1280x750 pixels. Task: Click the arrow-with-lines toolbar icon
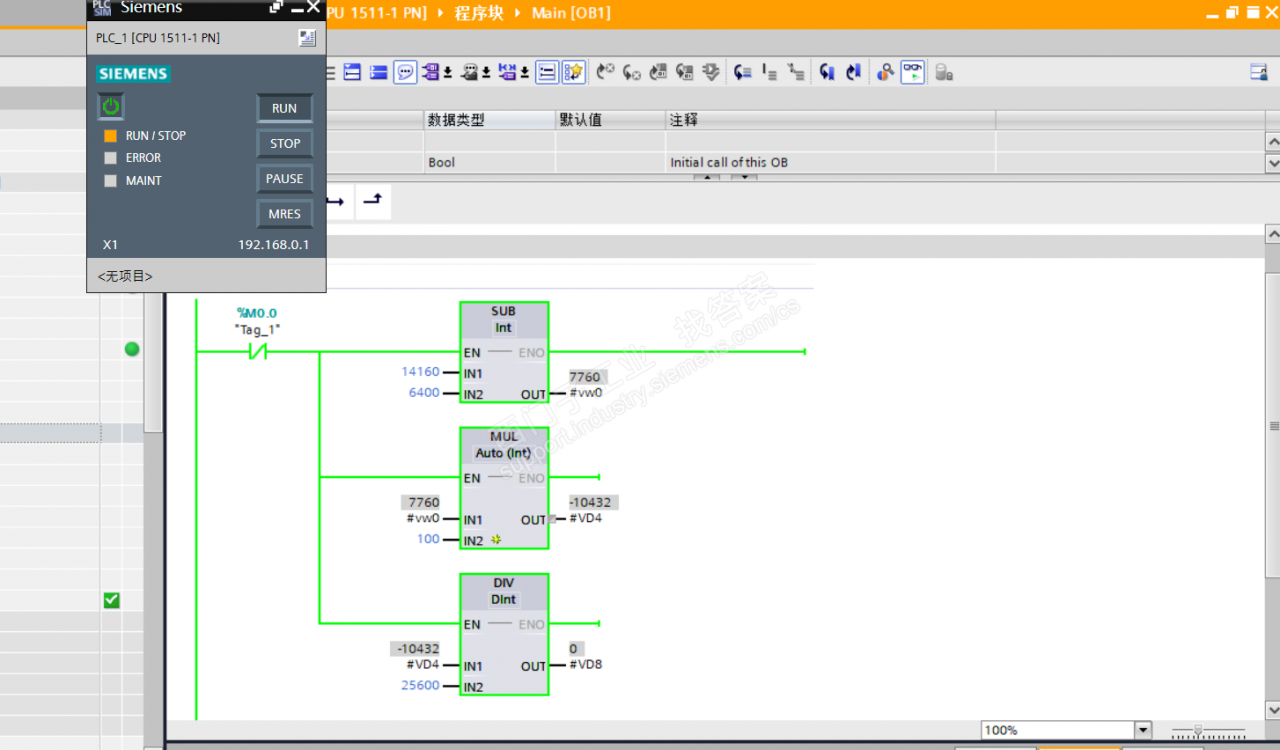coord(742,72)
